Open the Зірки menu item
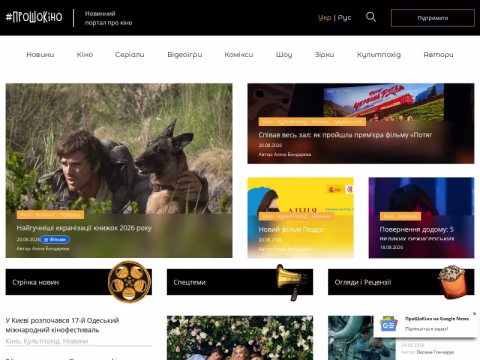 pyautogui.click(x=324, y=55)
